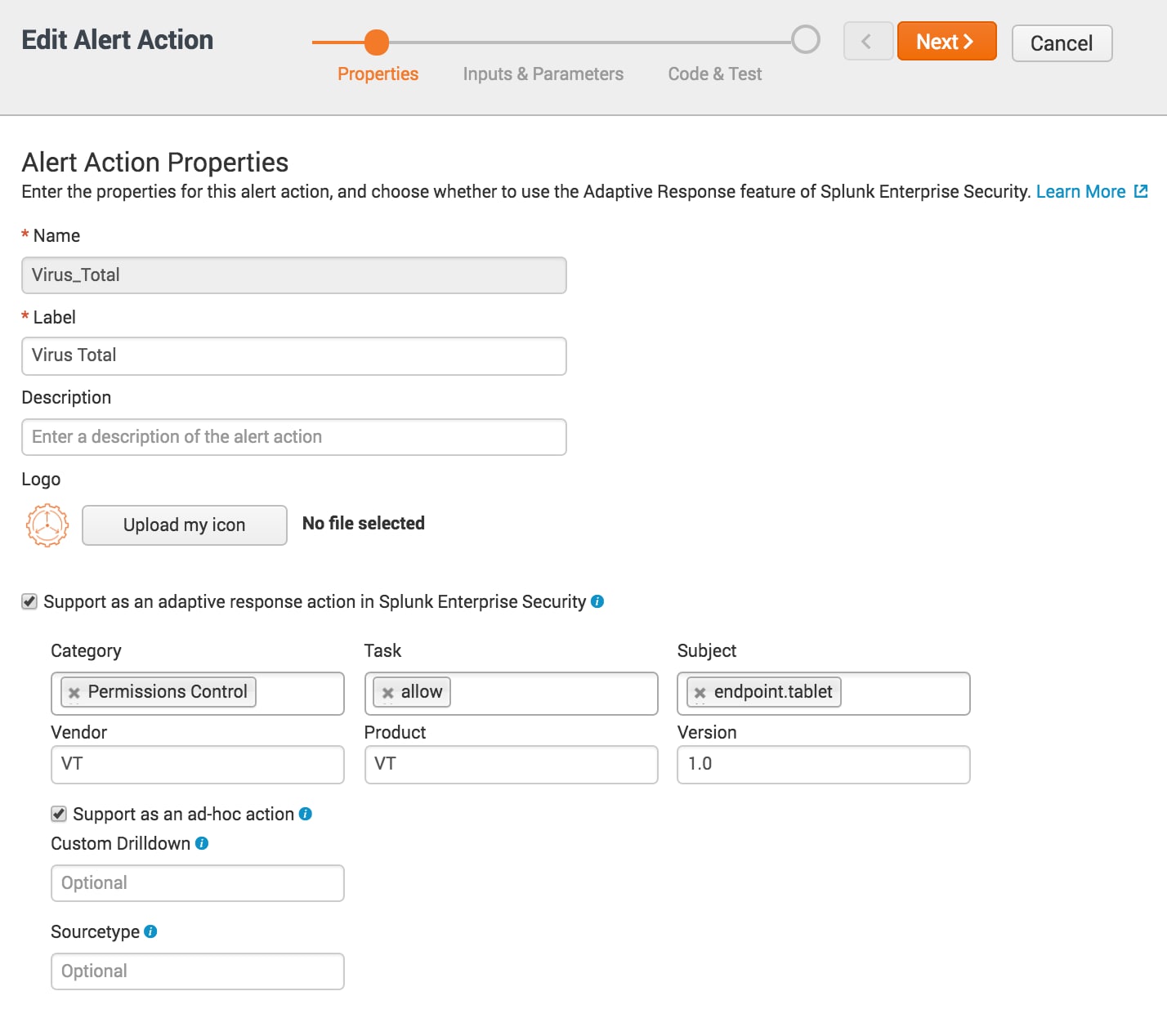Click the Next button

(946, 42)
